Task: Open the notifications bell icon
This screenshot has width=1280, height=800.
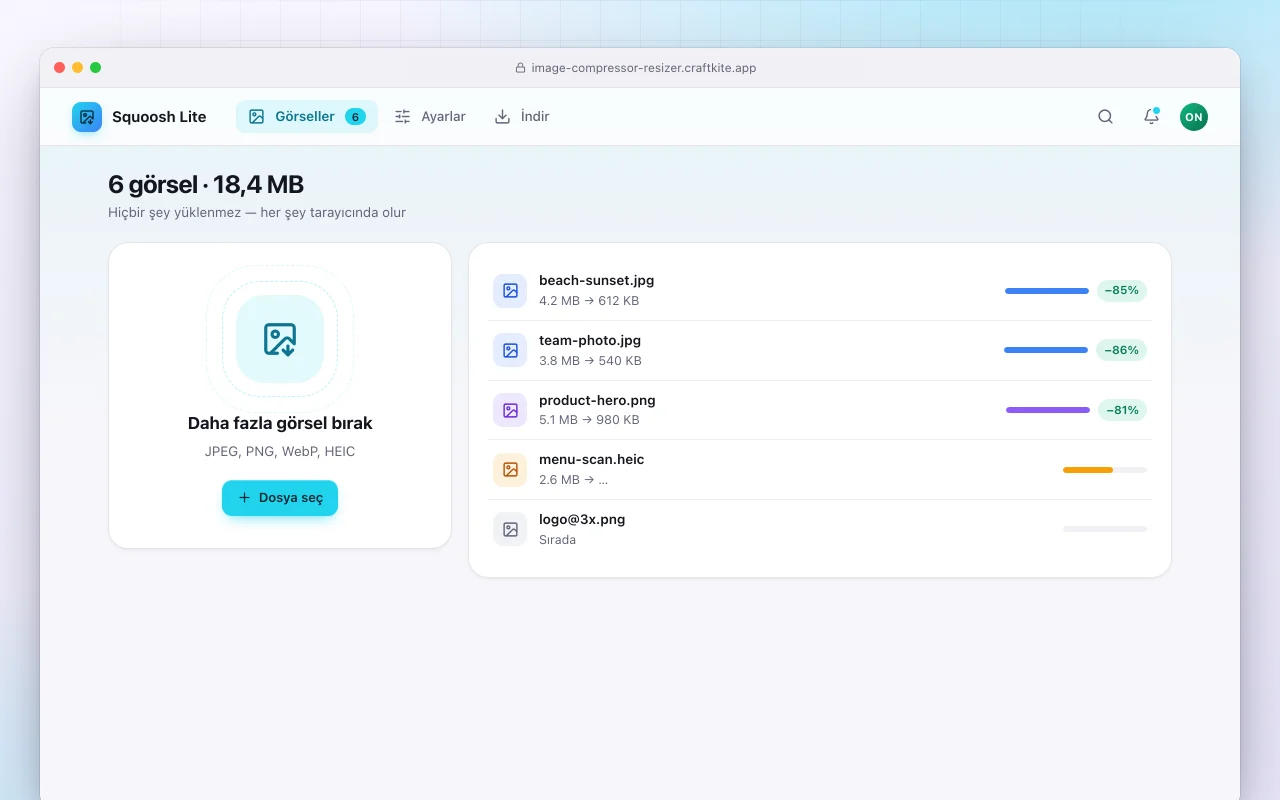Action: point(1151,117)
